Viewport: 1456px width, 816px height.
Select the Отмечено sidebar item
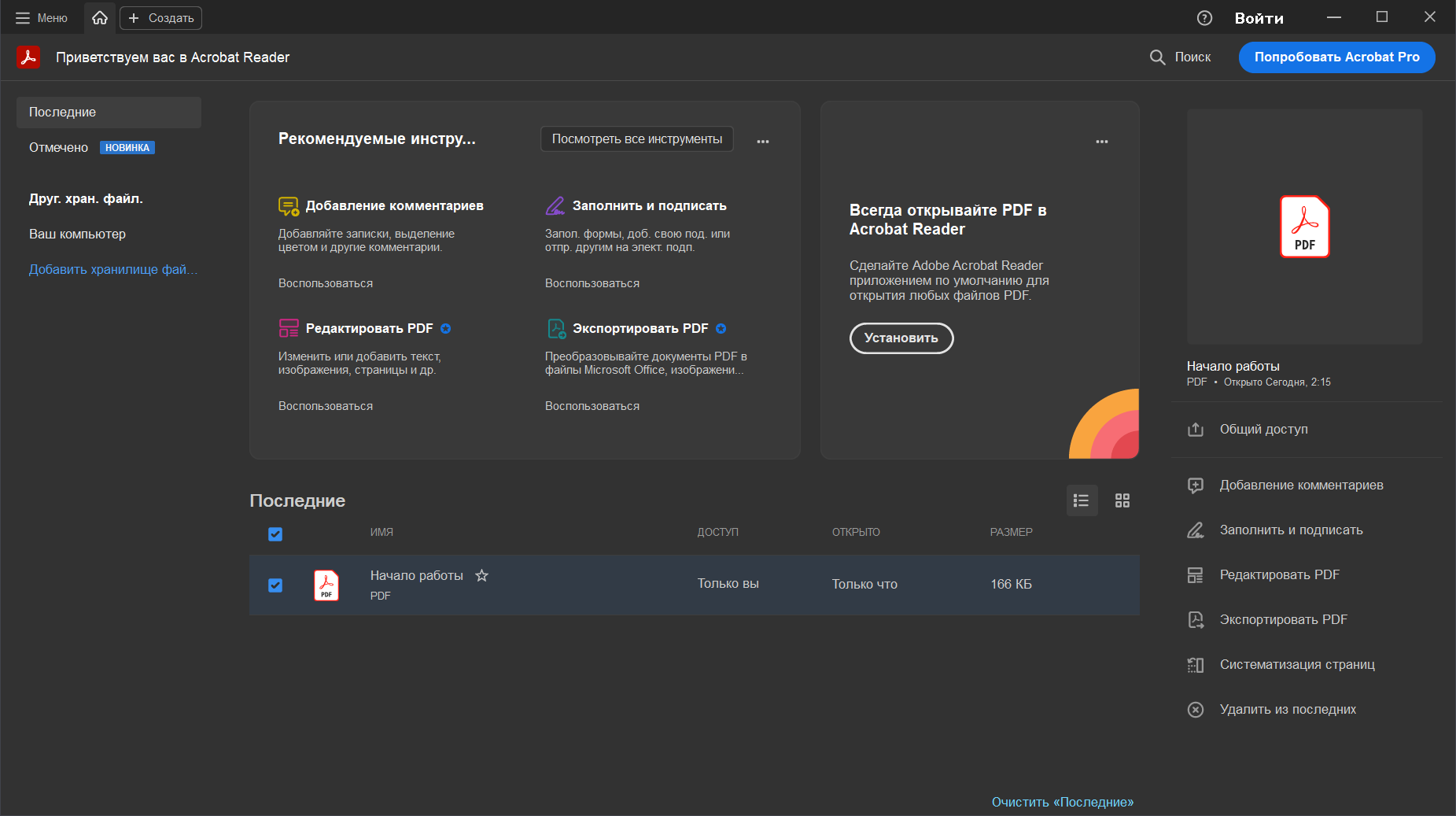tap(59, 148)
